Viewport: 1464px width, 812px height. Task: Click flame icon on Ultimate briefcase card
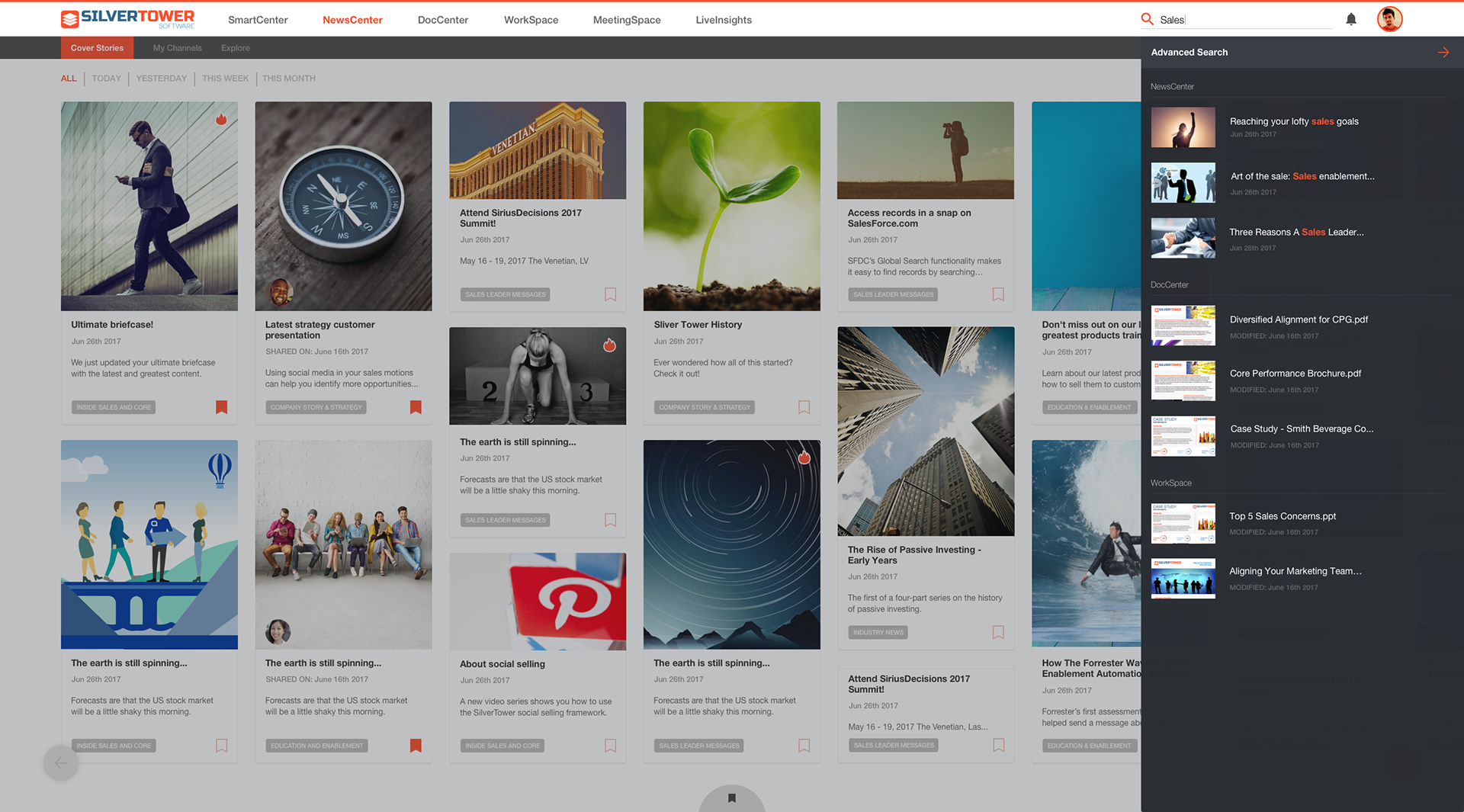tap(221, 119)
